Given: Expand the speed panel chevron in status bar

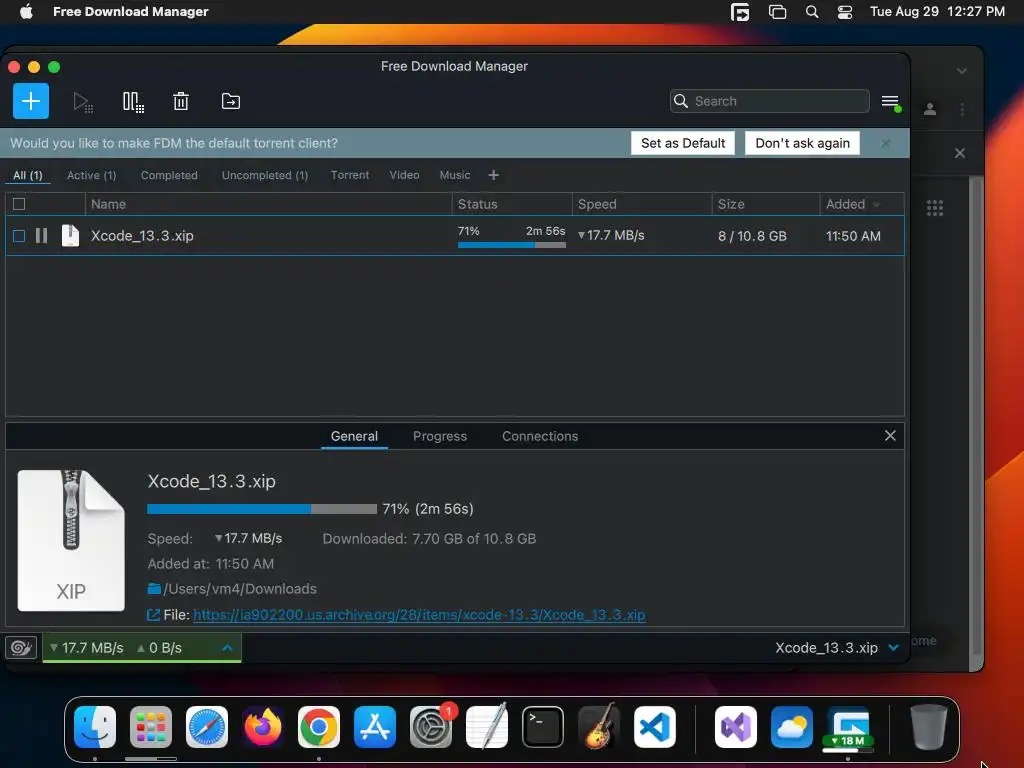Looking at the screenshot, I should point(227,648).
